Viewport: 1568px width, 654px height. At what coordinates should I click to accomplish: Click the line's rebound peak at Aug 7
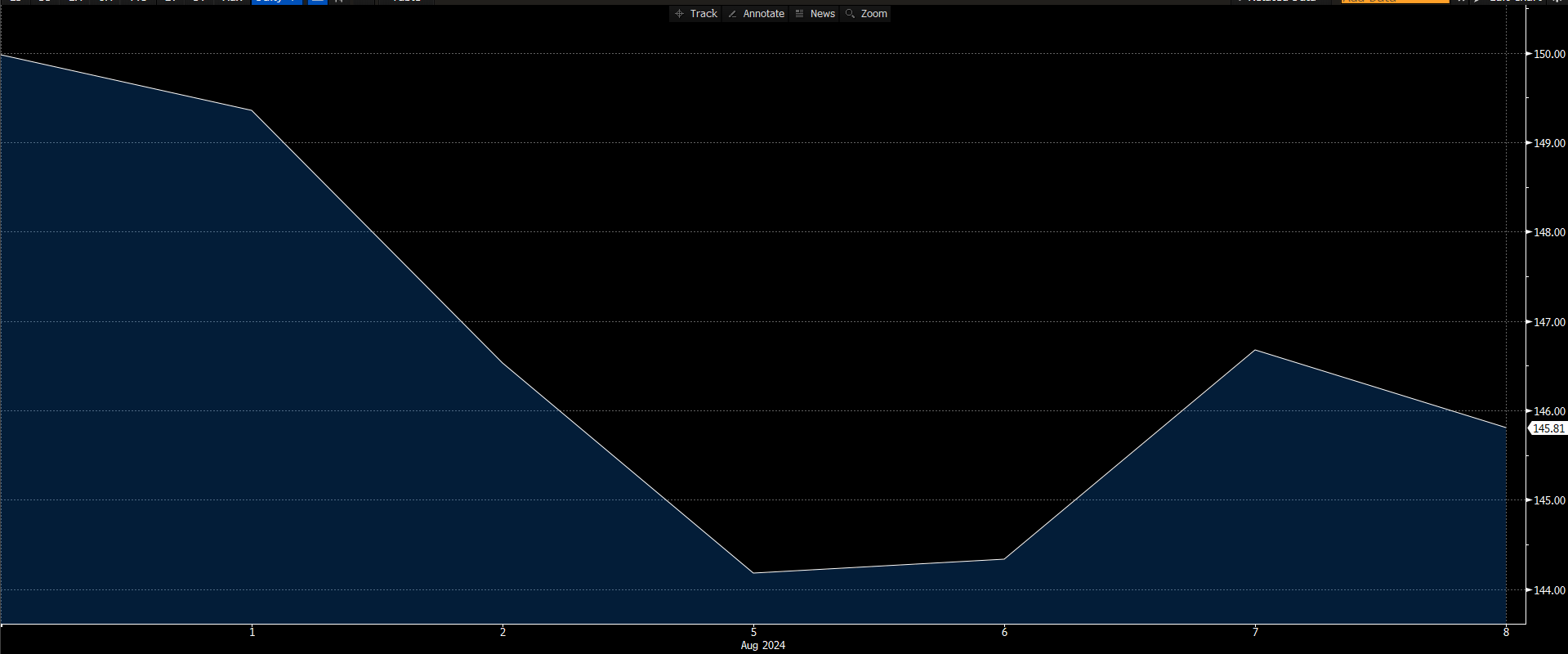(x=1255, y=350)
